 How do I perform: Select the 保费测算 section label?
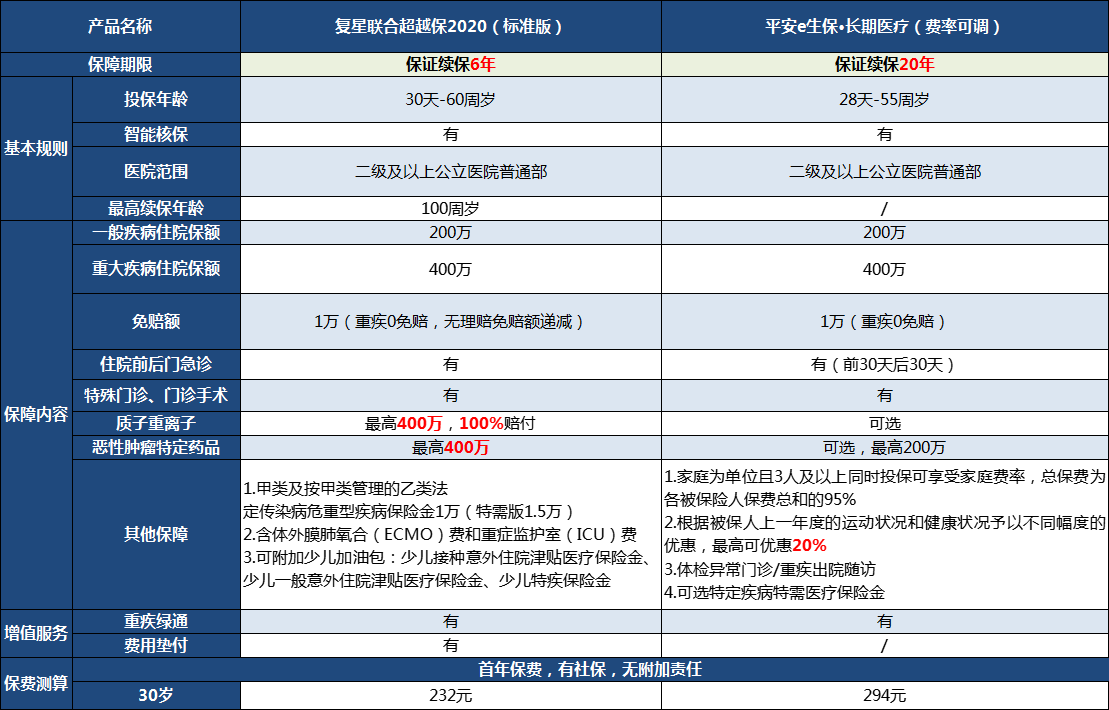[x=36, y=683]
